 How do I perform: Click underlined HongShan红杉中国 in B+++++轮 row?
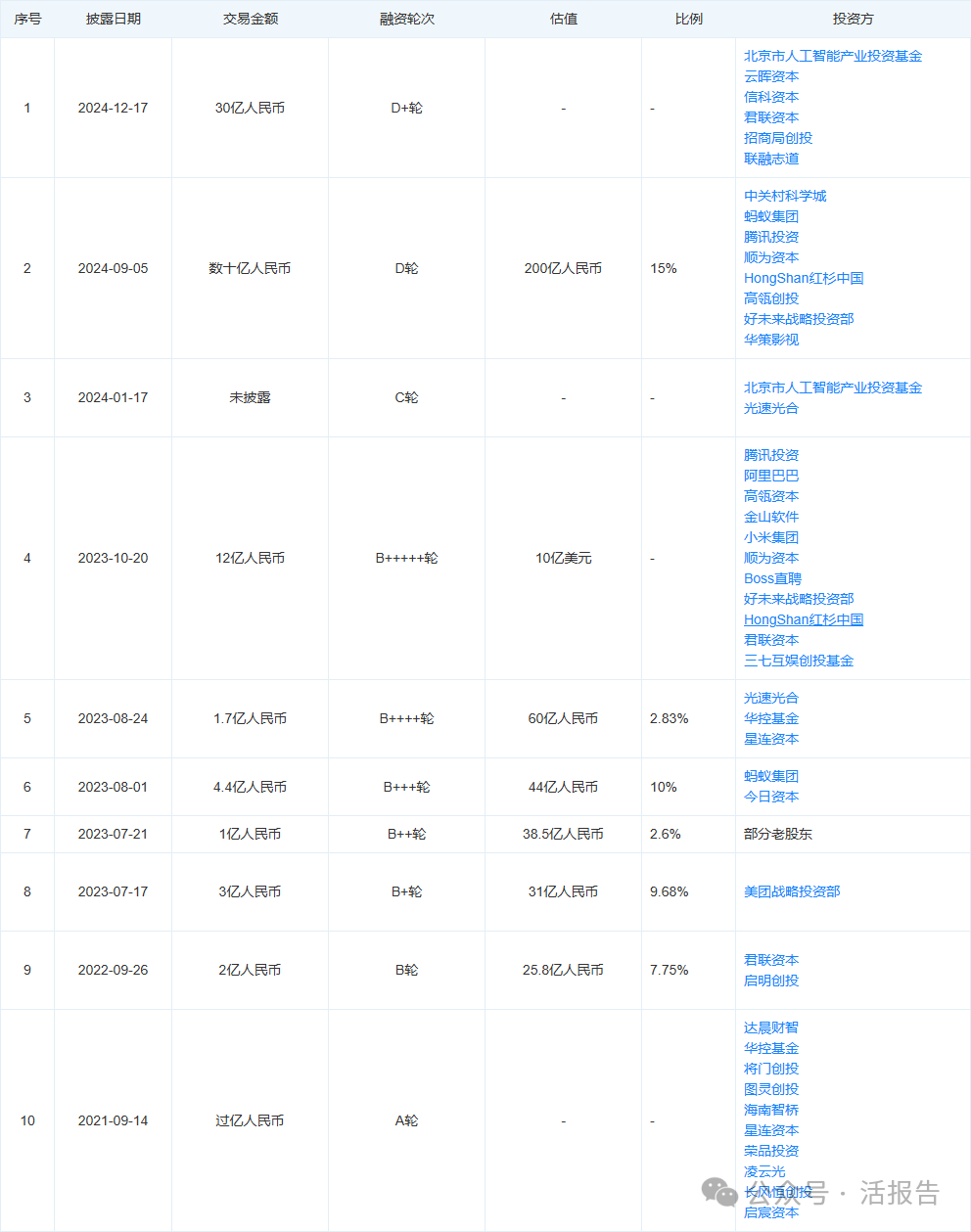click(x=804, y=619)
